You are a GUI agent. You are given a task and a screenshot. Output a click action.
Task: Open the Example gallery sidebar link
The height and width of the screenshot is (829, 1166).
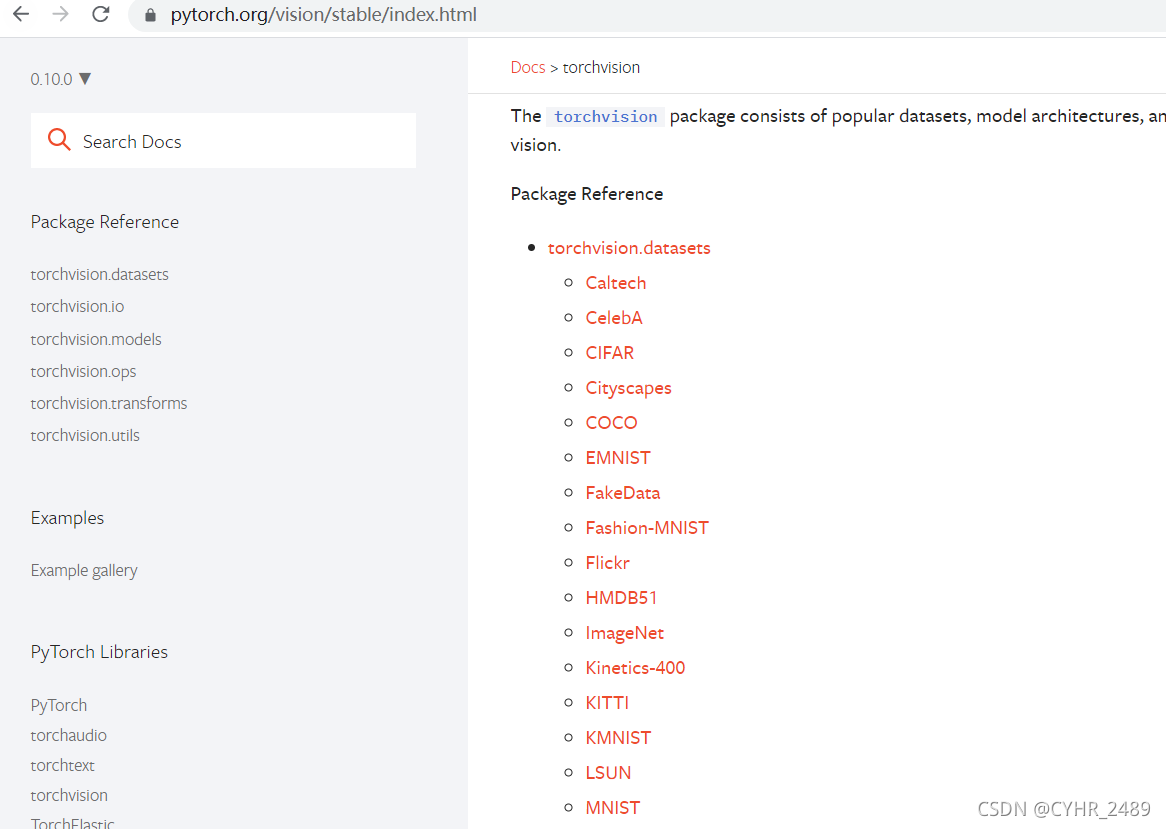tap(84, 570)
